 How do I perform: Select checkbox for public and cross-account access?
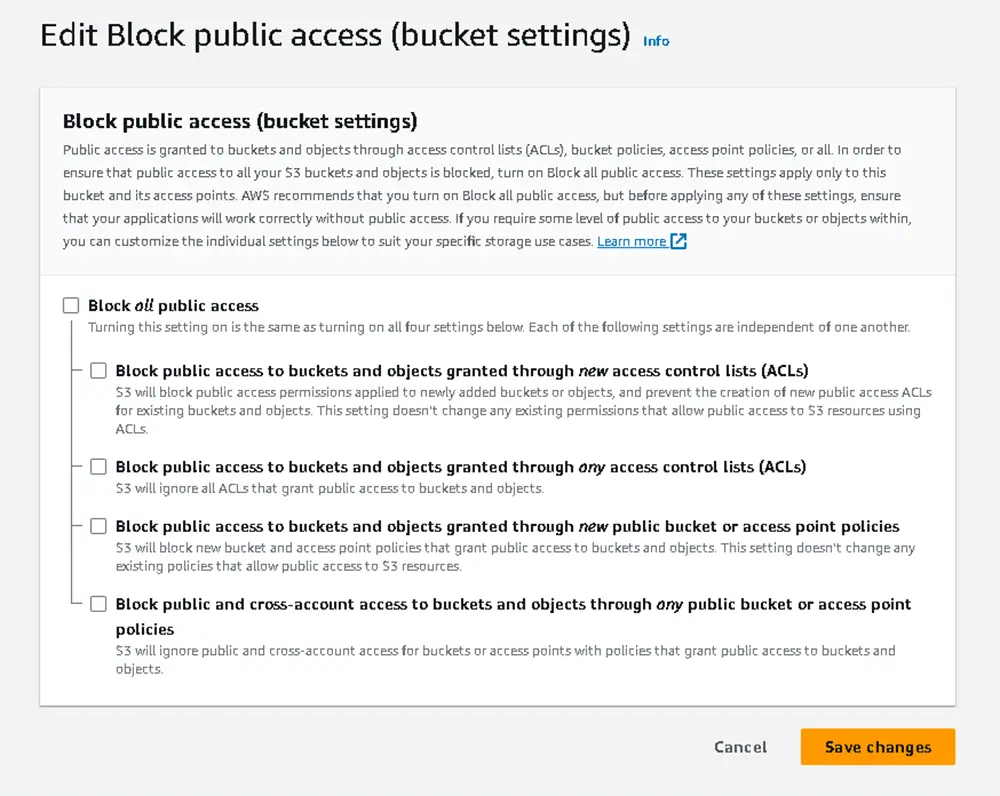pos(98,604)
